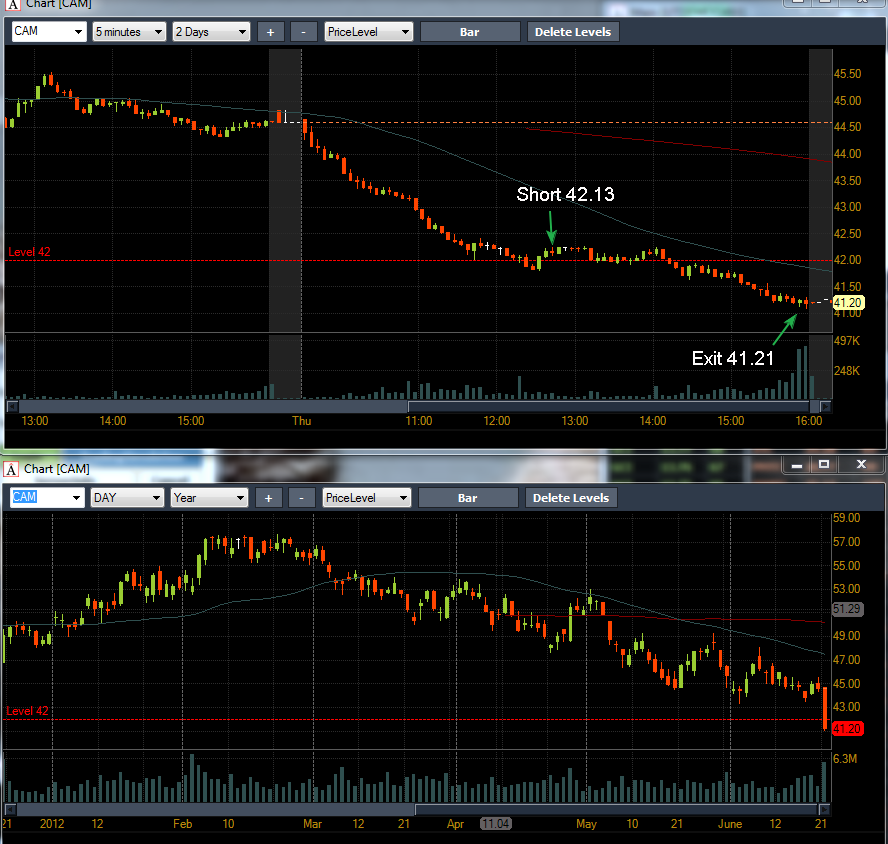
Task: Click scroll left arrow of top chart scrollbar
Action: click(12, 406)
